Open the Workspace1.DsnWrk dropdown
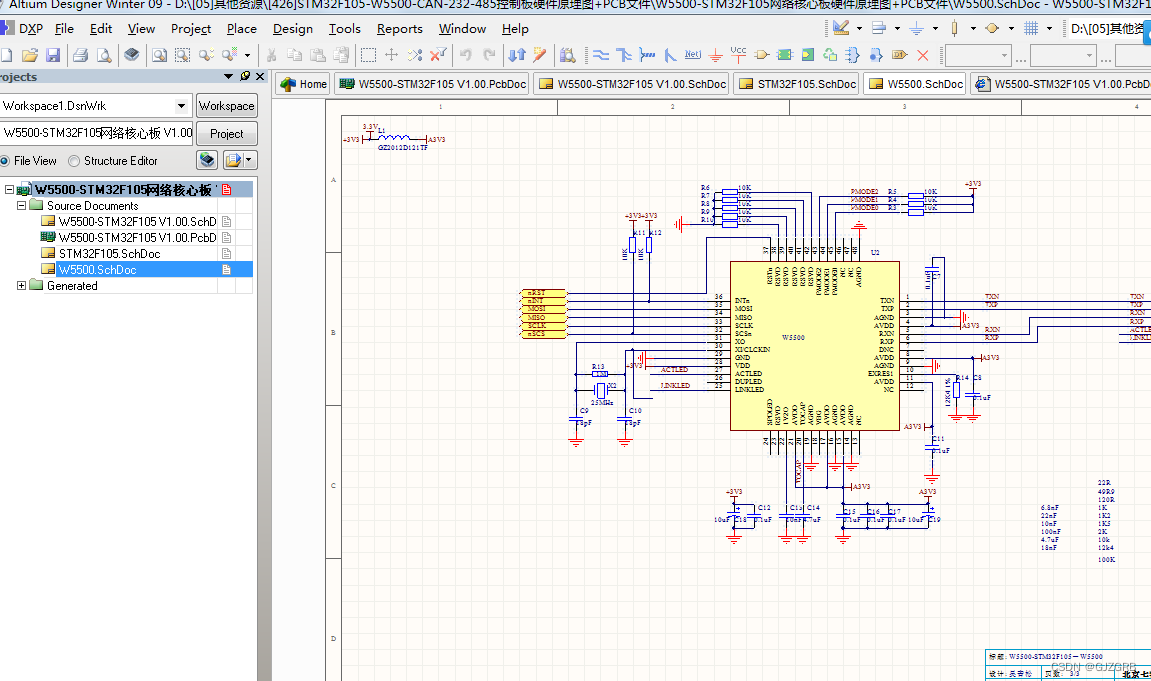 pos(182,105)
